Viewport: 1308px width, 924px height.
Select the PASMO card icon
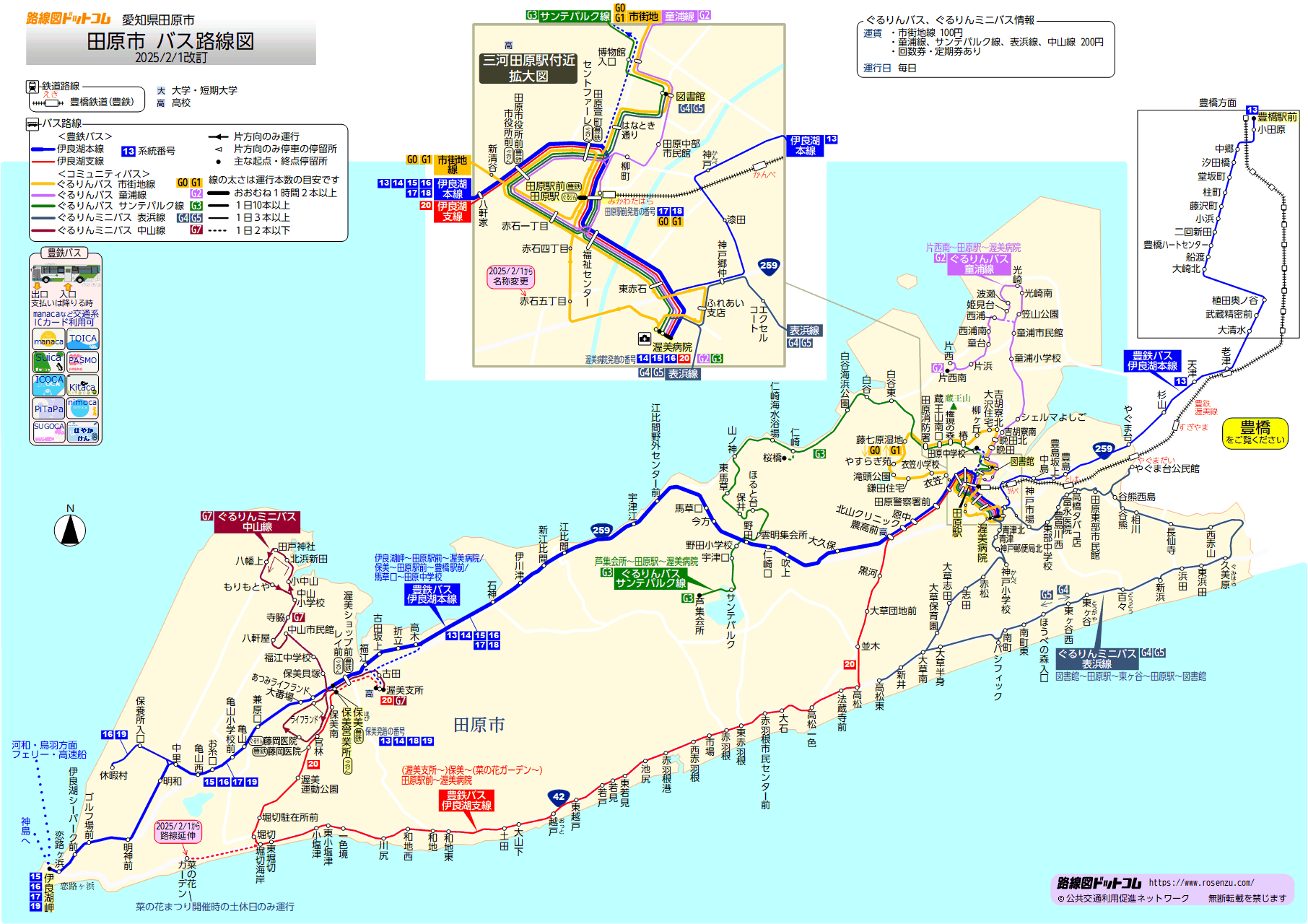click(83, 361)
